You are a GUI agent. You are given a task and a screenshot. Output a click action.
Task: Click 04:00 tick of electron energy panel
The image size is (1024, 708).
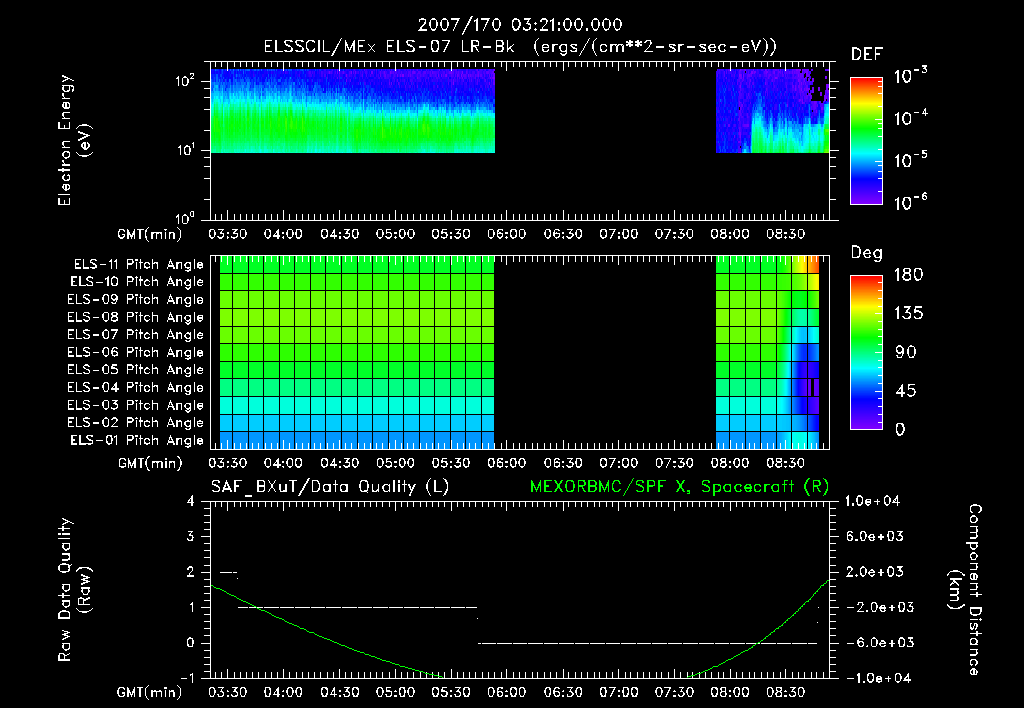tap(283, 234)
